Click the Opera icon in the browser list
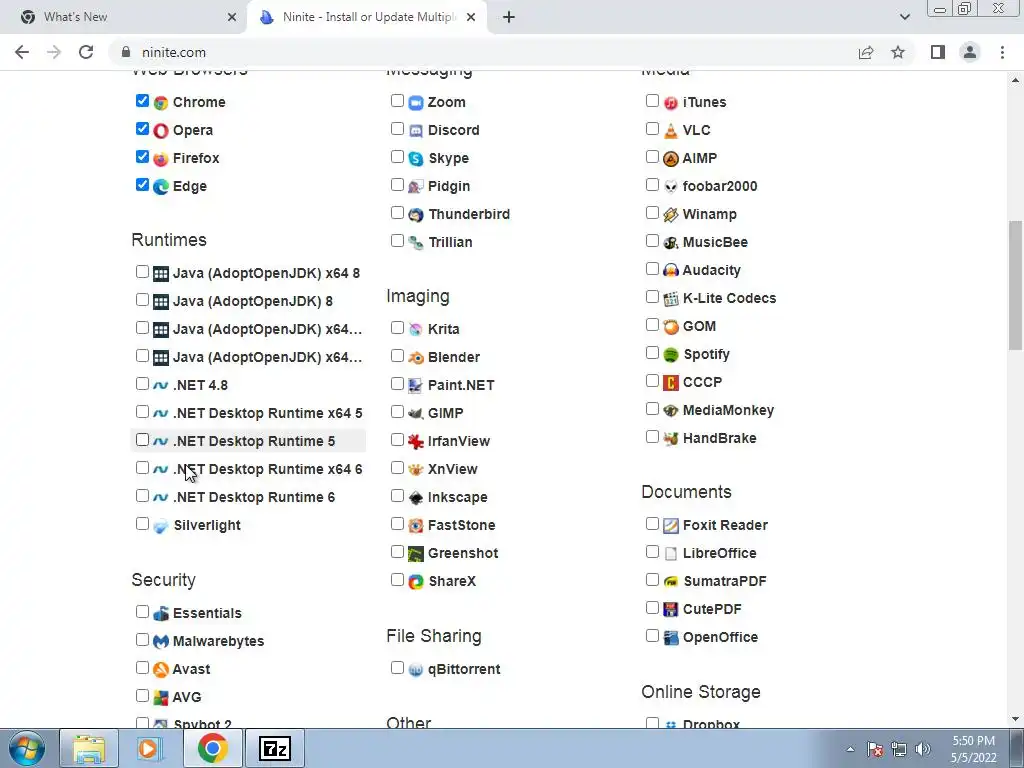 [x=161, y=131]
